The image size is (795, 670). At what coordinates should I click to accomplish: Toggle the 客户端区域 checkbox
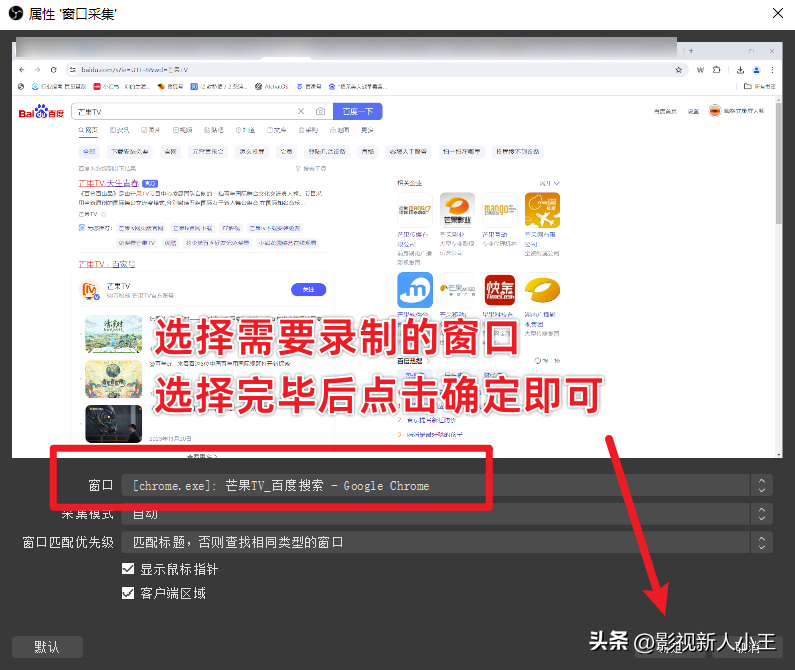click(128, 593)
